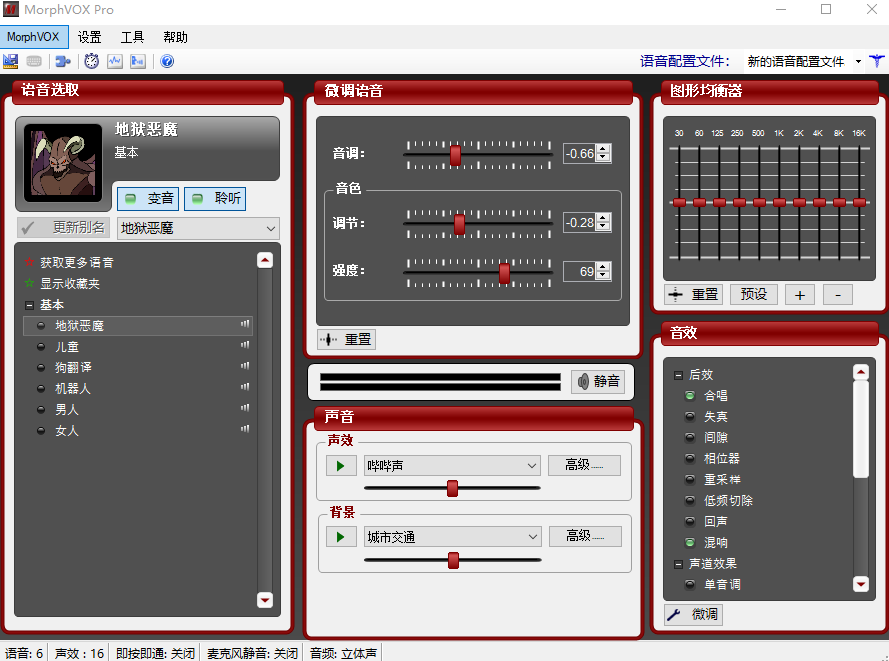
Task: Toggle the 混响 reverb effect
Action: coord(690,543)
